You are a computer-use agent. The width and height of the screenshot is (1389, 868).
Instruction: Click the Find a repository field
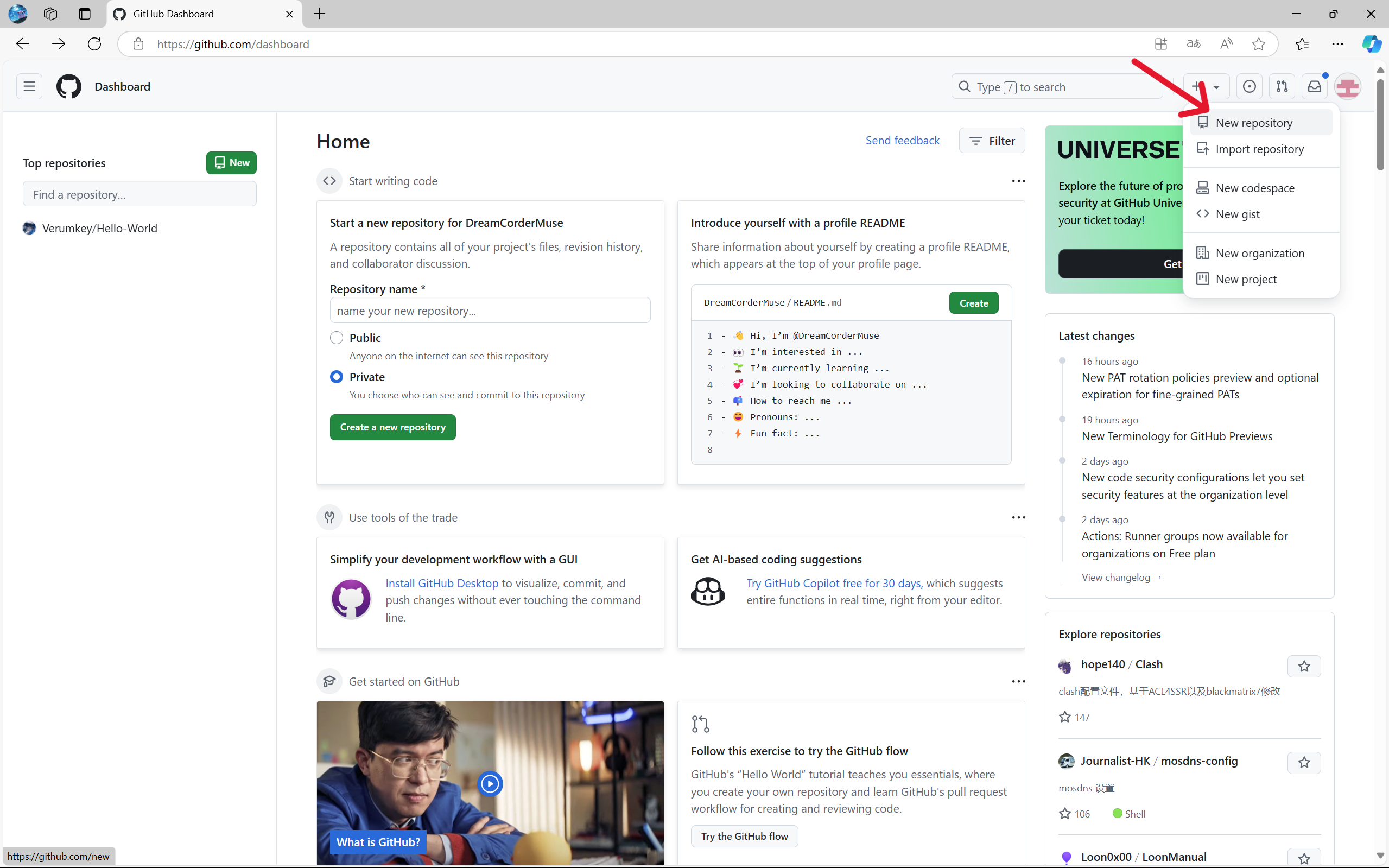coord(139,194)
